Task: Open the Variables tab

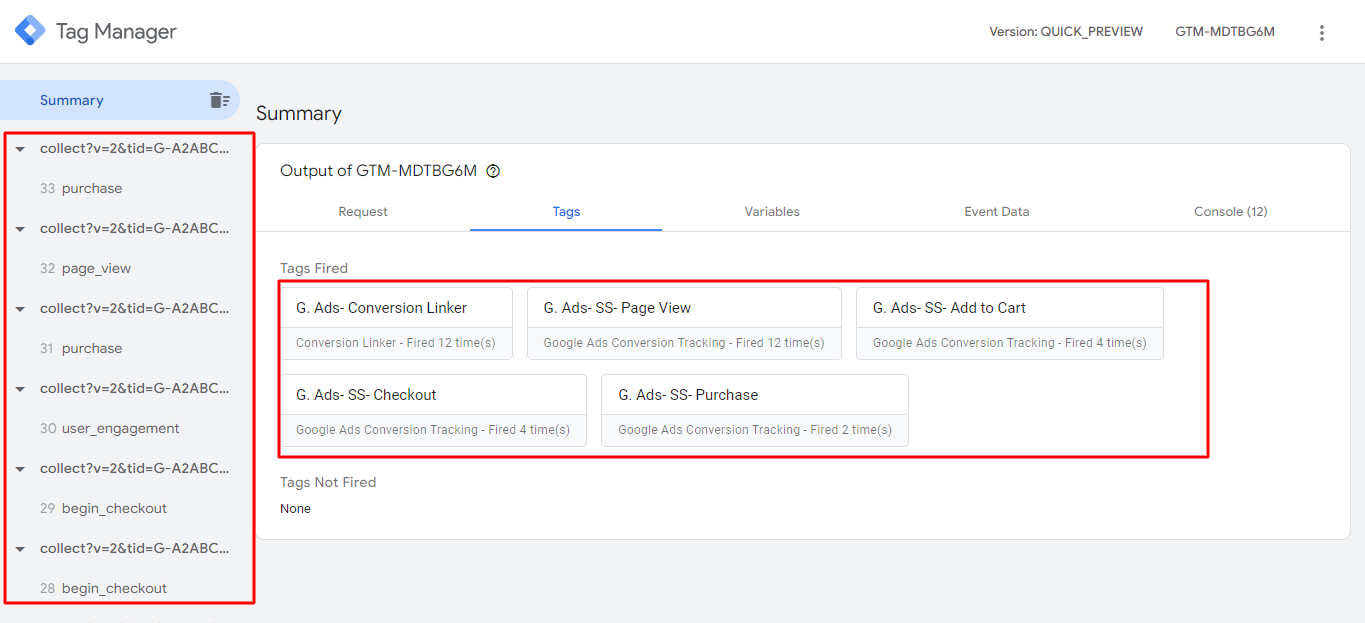Action: (x=772, y=211)
